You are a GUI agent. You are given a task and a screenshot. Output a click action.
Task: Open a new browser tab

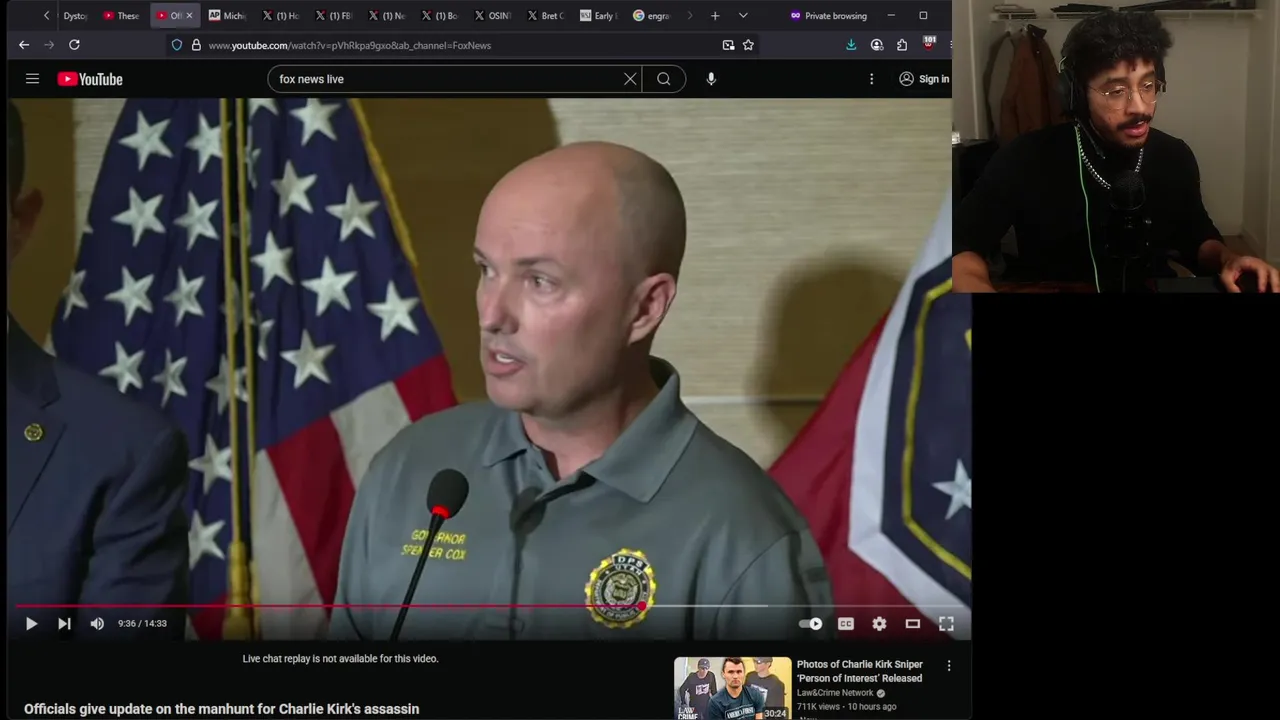(x=715, y=16)
